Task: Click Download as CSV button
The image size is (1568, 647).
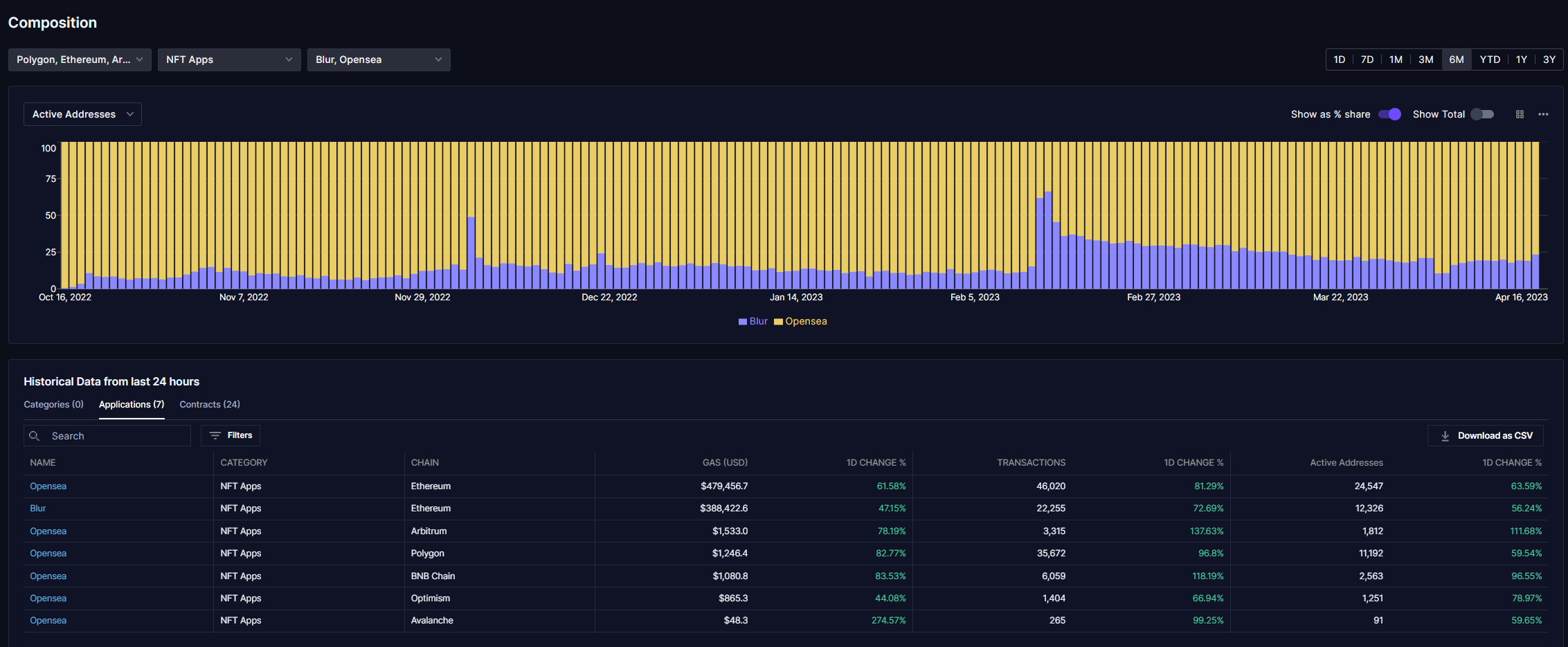Action: point(1486,436)
